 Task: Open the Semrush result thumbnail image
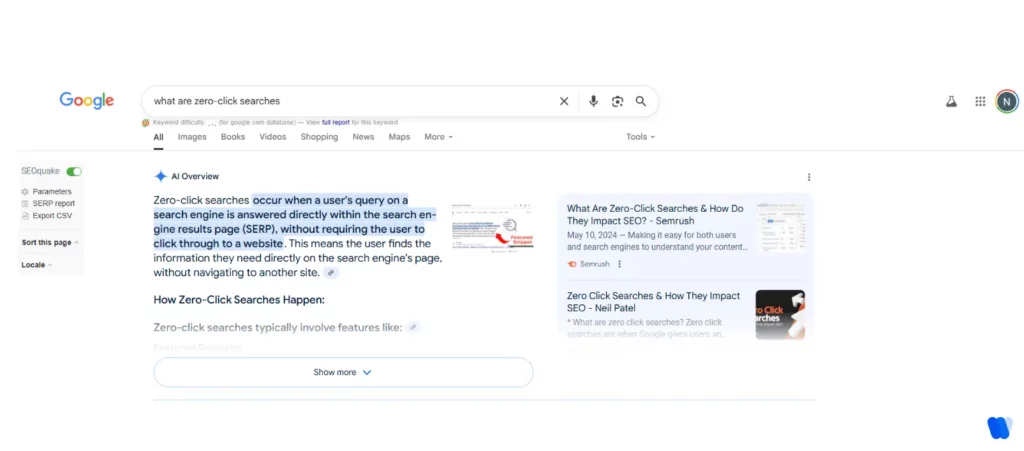[x=780, y=227]
